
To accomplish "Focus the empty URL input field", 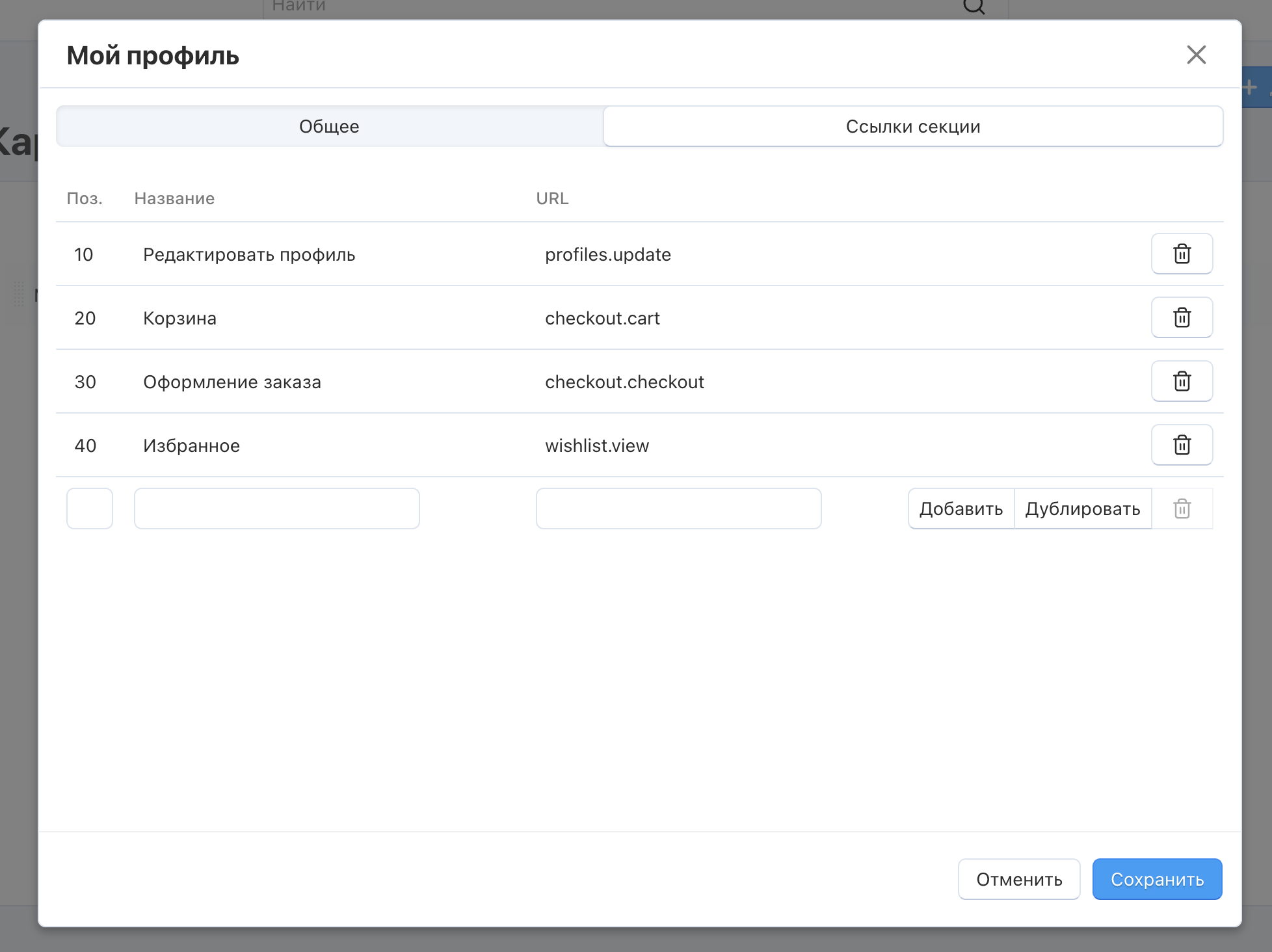I will tap(678, 509).
